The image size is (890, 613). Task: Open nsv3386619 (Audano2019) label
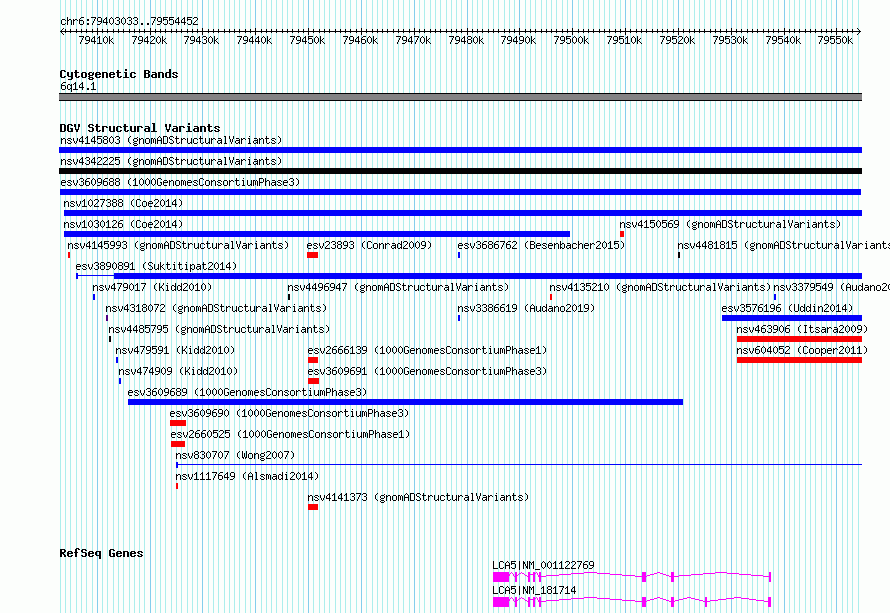click(x=526, y=308)
